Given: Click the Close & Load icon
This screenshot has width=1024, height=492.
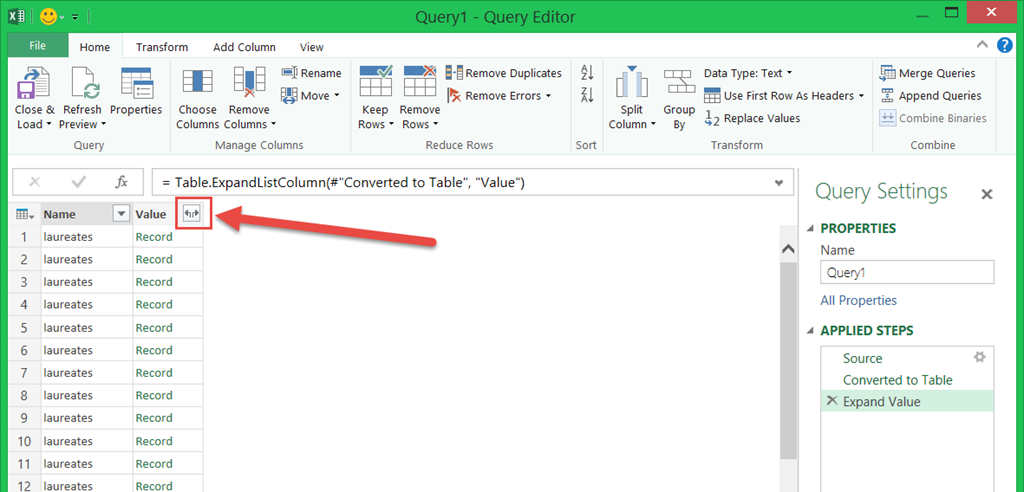Looking at the screenshot, I should point(35,84).
